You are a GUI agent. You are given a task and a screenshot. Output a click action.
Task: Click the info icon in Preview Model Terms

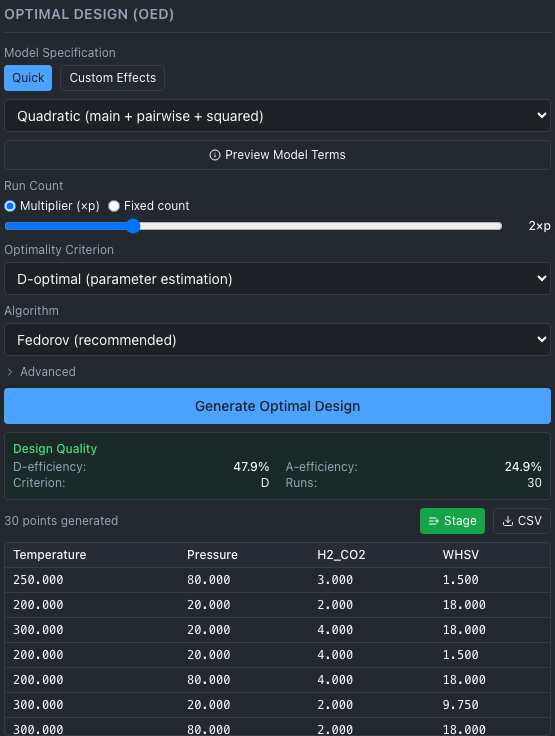pos(215,155)
